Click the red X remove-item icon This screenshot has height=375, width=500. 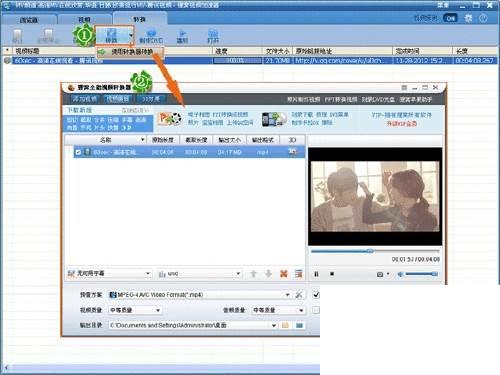coord(284,274)
